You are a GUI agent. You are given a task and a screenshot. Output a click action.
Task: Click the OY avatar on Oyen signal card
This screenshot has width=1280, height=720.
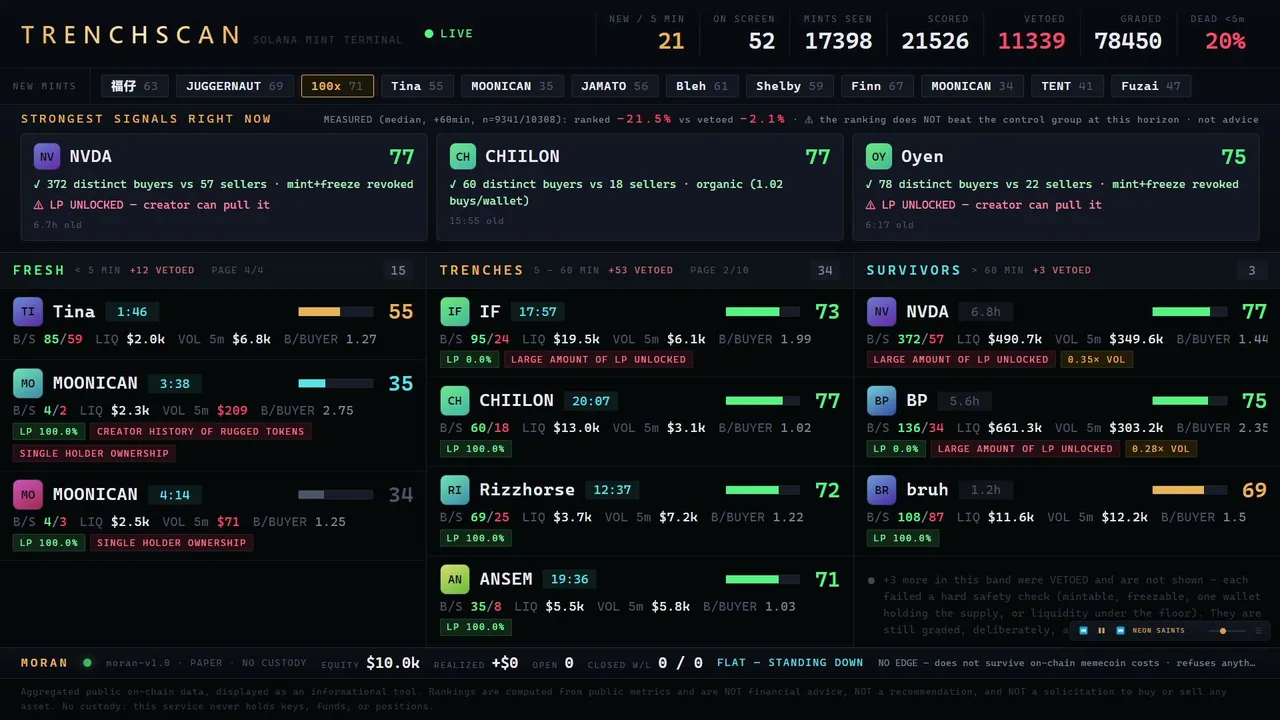pyautogui.click(x=878, y=156)
